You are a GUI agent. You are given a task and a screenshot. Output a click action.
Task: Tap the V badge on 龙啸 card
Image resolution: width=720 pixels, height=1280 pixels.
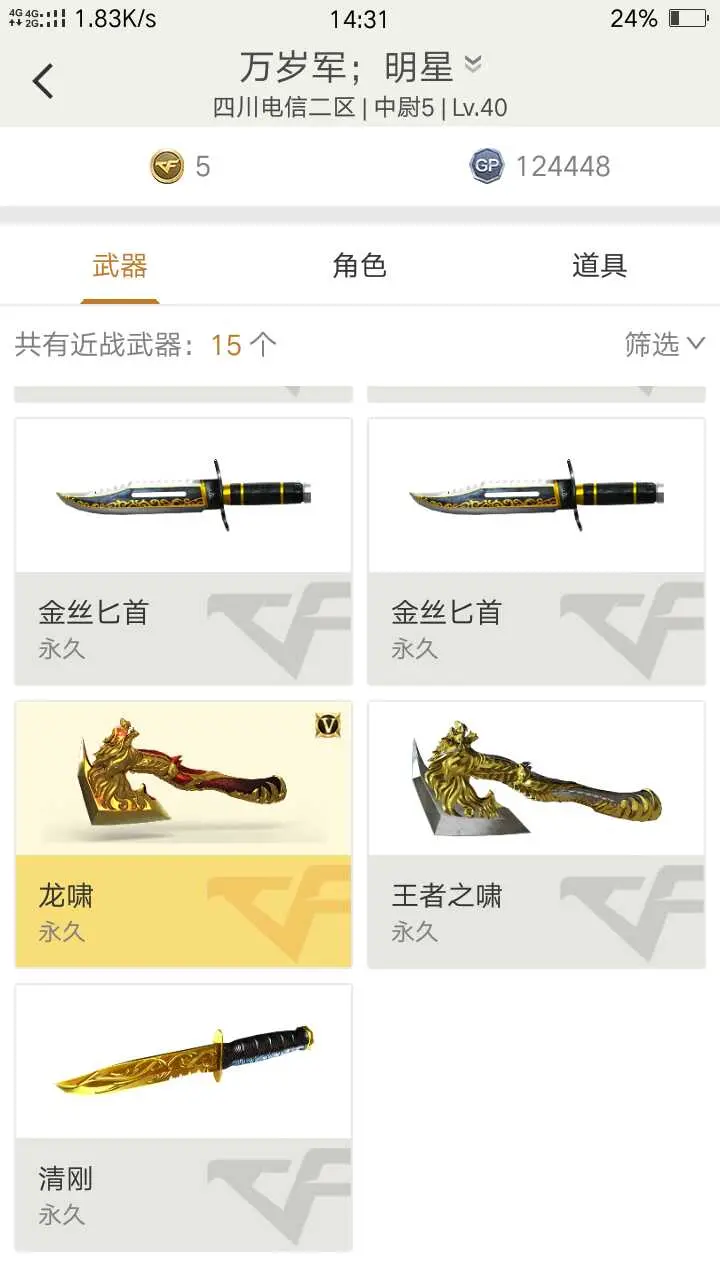[328, 726]
